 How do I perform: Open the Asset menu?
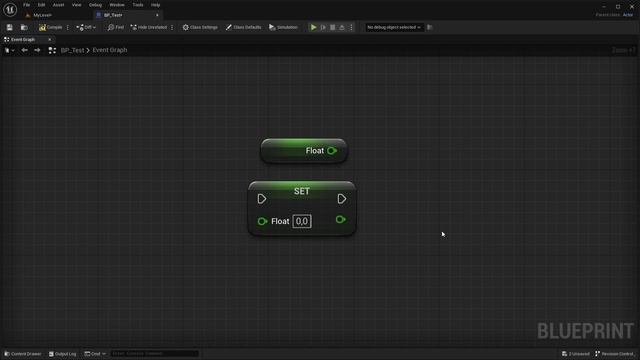coord(58,5)
